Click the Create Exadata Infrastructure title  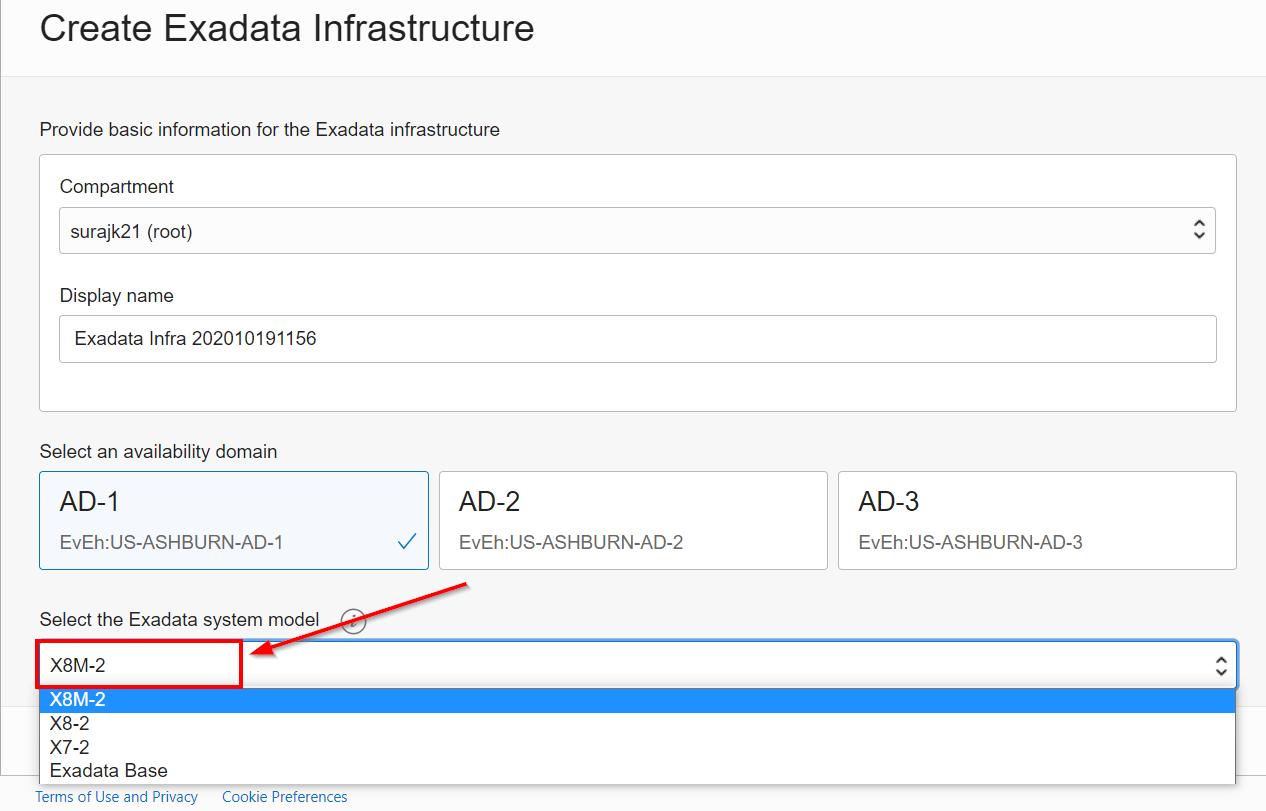tap(287, 29)
